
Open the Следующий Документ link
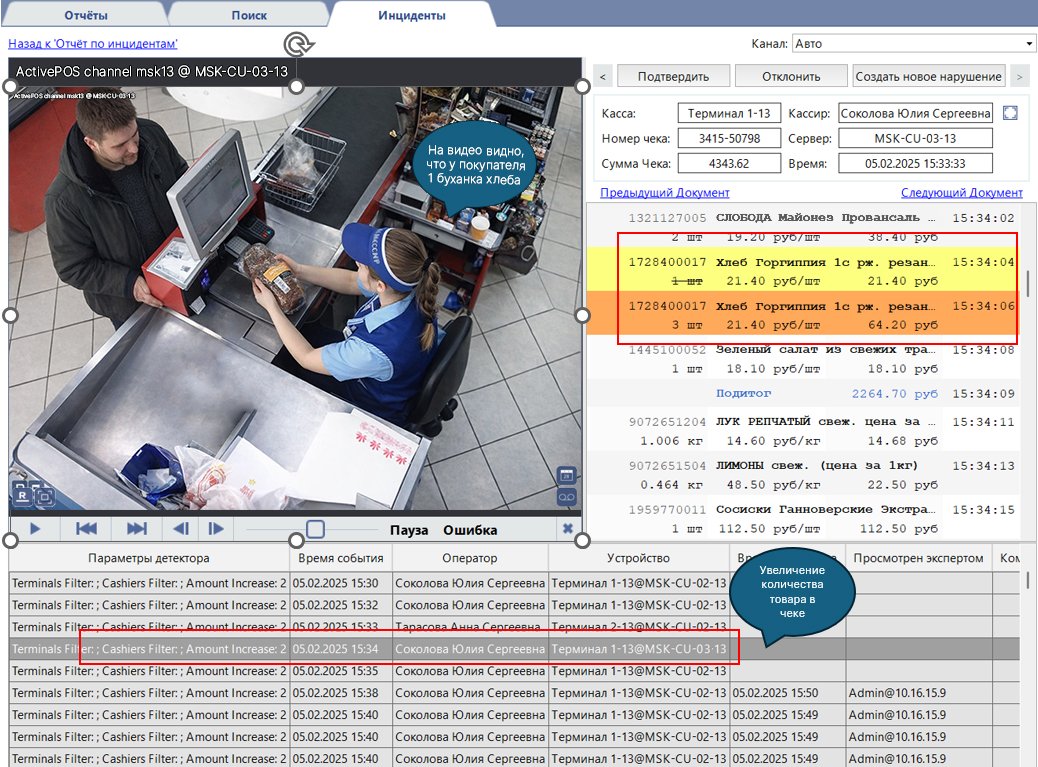coord(961,192)
